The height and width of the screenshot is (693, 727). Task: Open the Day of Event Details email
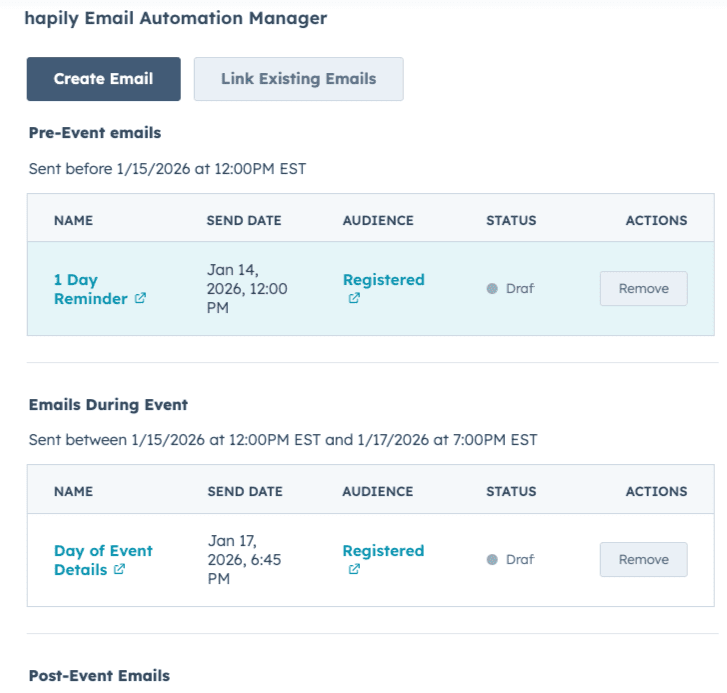pyautogui.click(x=102, y=560)
